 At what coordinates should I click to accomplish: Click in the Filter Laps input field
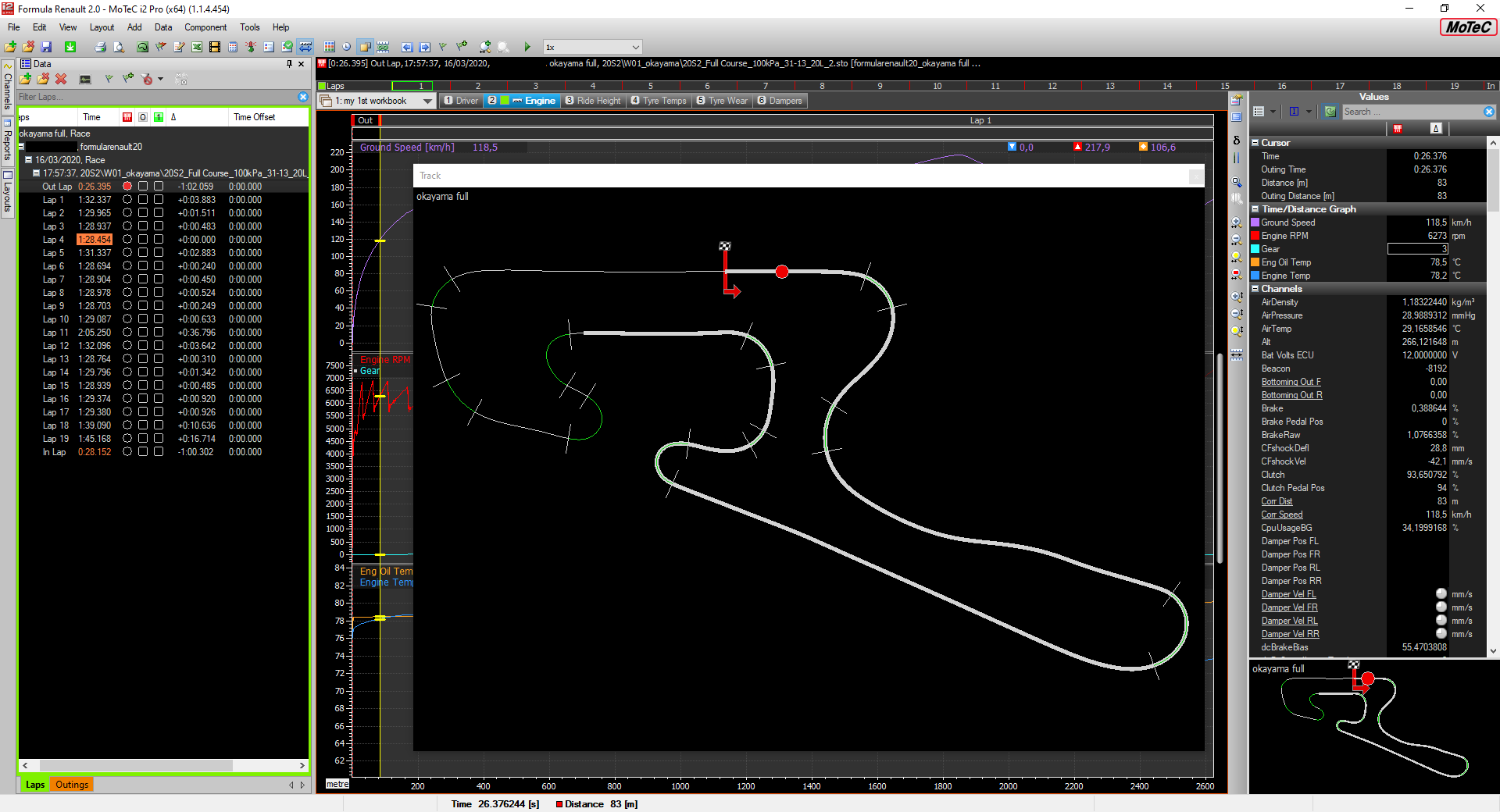[156, 97]
